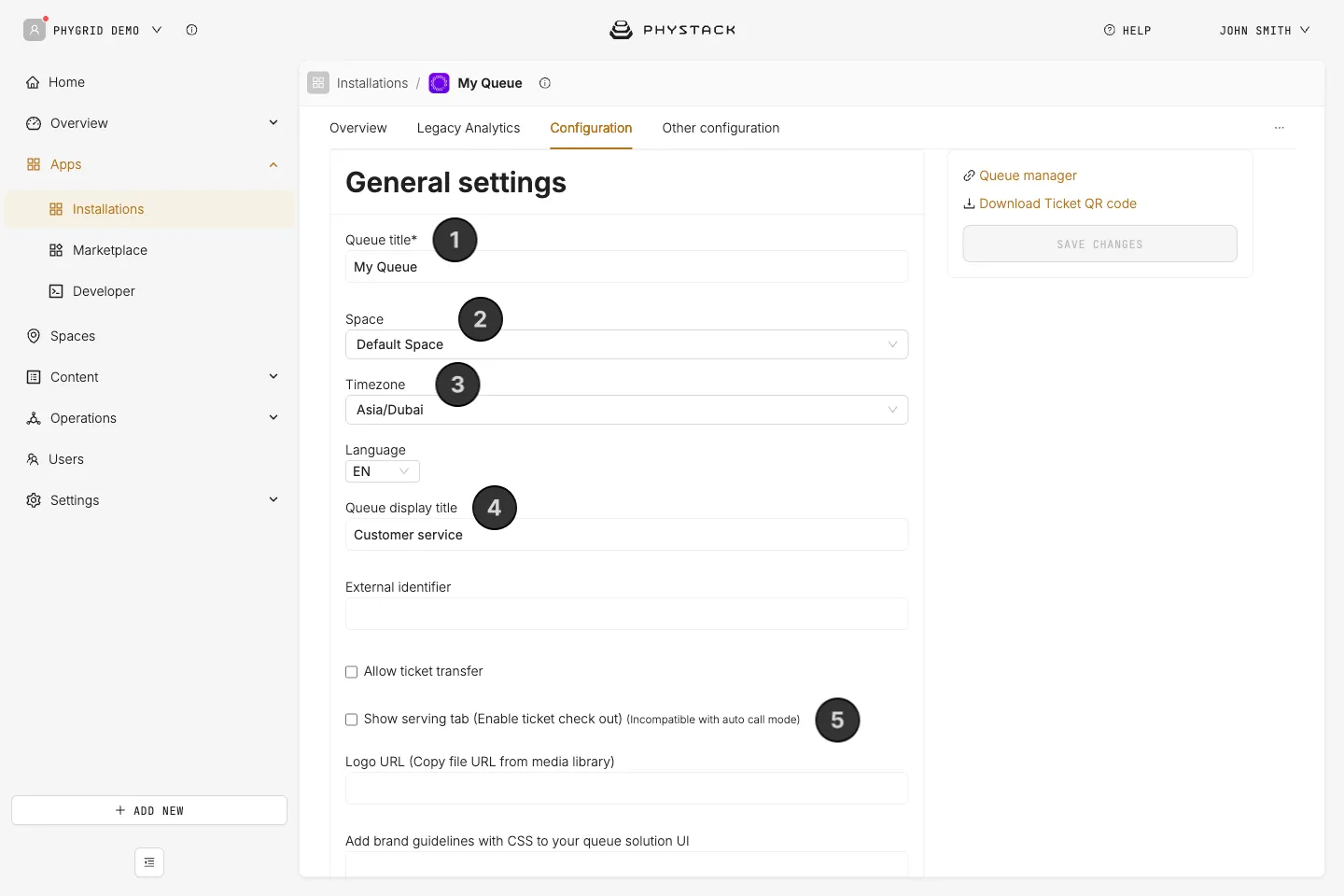Expand the Operations section chevron

click(x=273, y=418)
